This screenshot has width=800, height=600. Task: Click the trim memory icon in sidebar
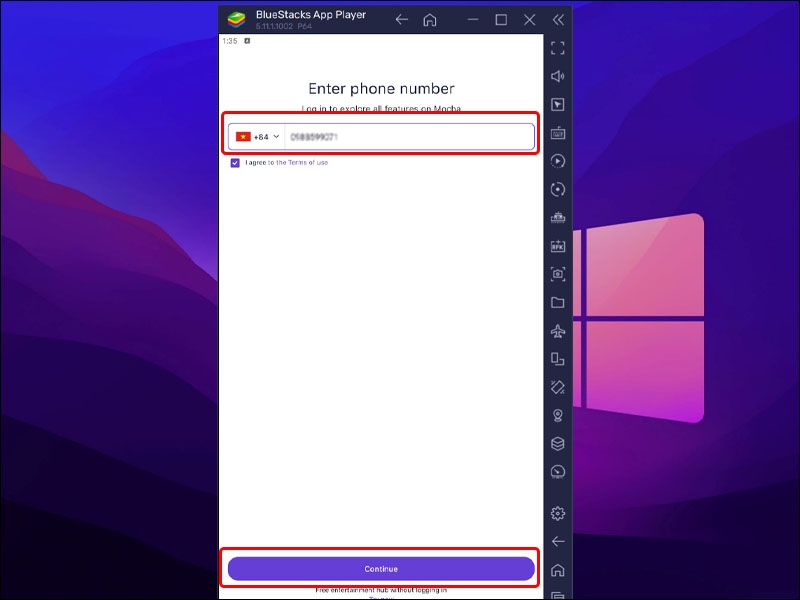click(x=558, y=218)
